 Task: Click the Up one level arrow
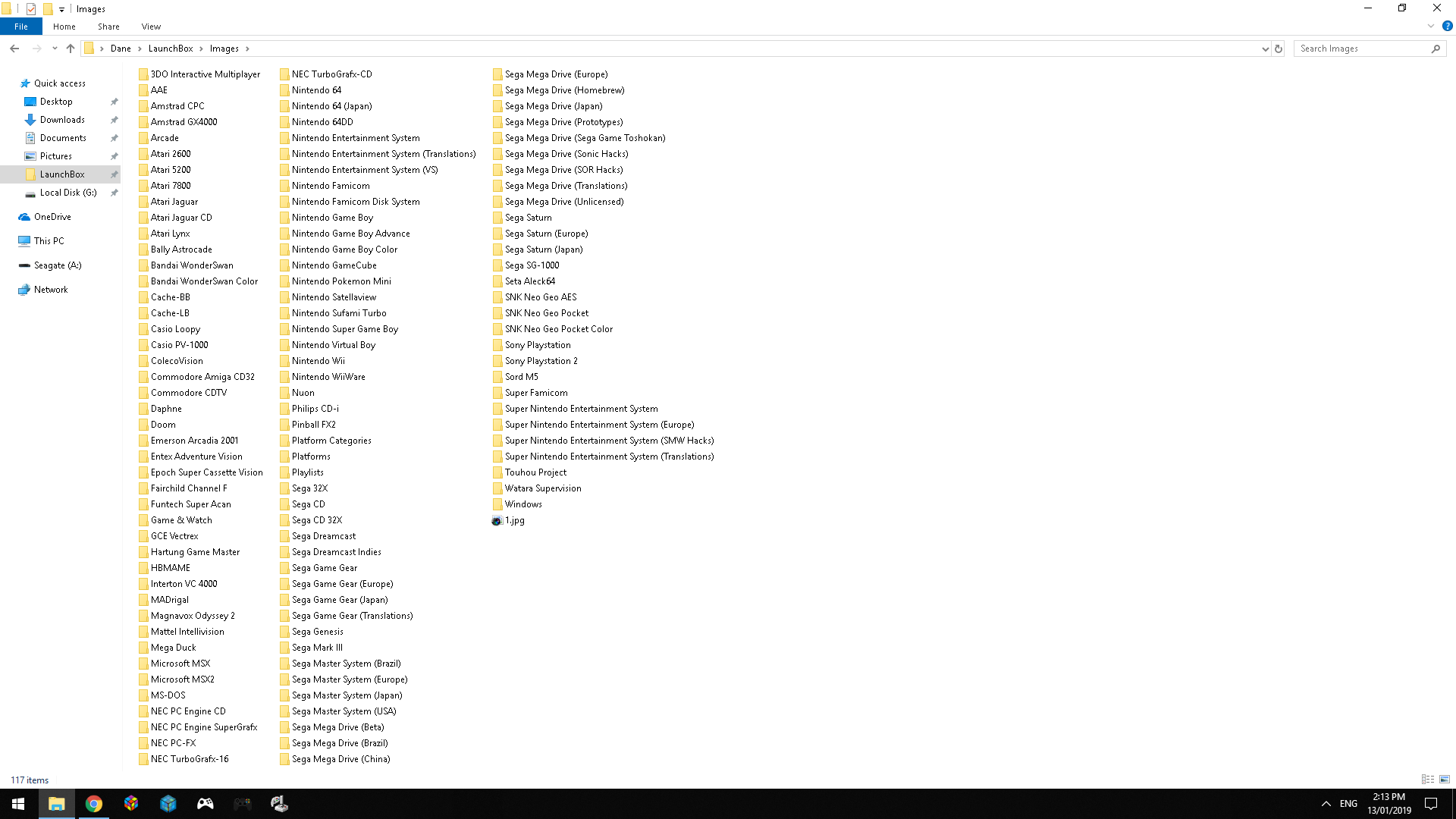(71, 49)
